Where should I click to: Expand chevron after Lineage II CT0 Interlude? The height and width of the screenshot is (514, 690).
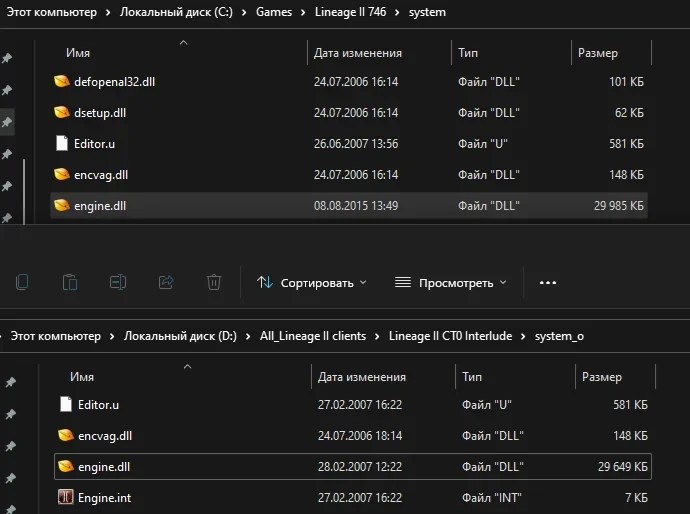(x=523, y=336)
